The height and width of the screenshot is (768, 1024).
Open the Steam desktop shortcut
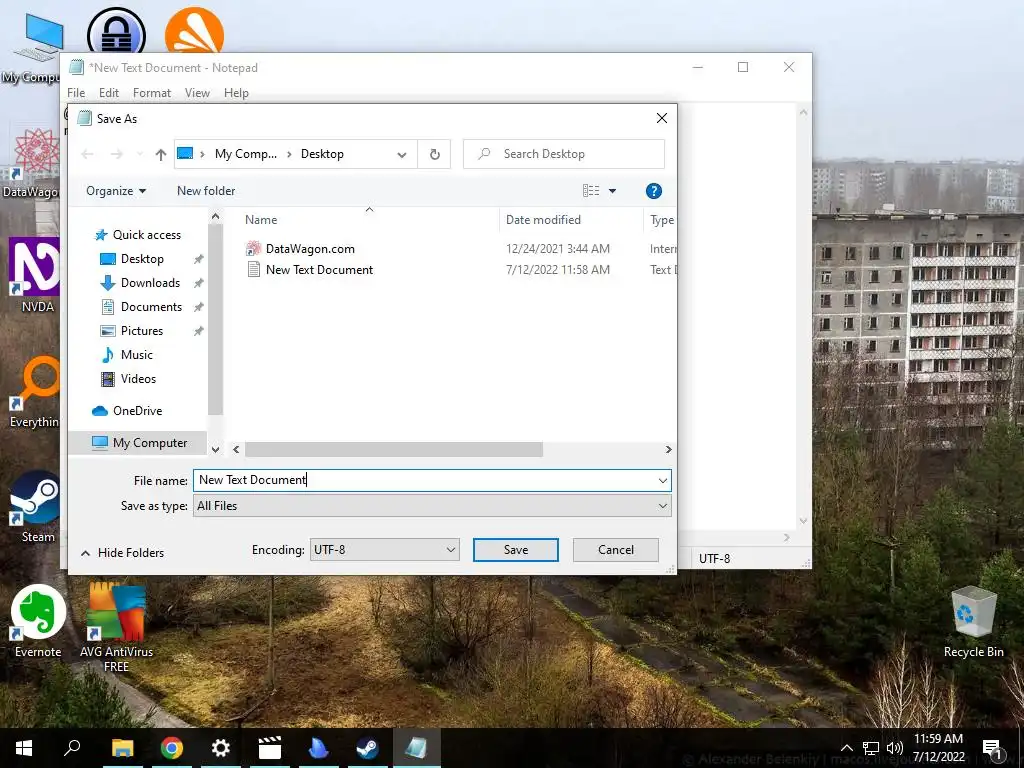coord(36,507)
